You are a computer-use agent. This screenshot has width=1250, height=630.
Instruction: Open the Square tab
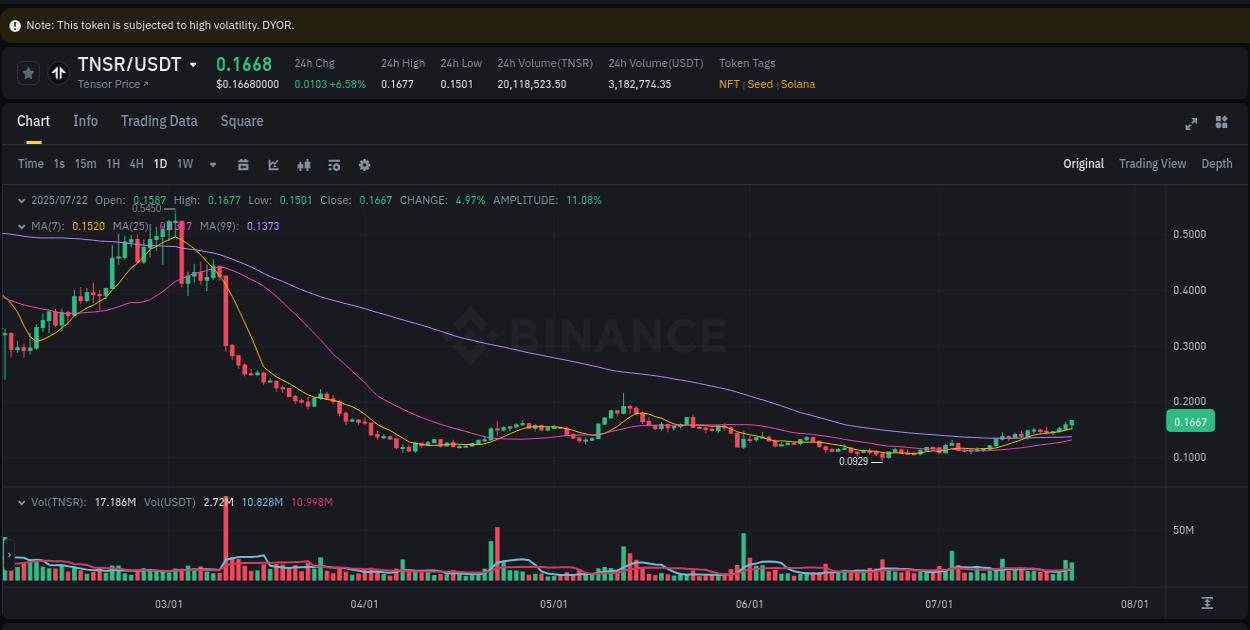pos(241,121)
